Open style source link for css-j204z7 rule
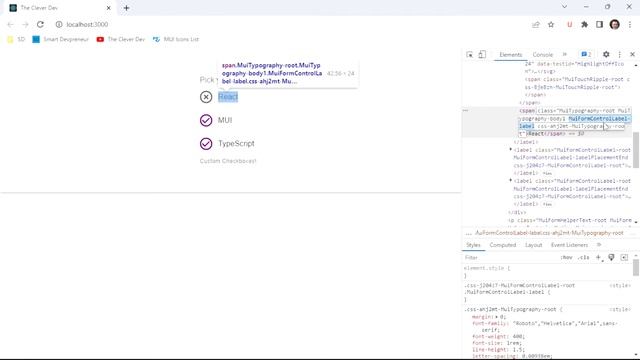The image size is (640, 360). coord(620,285)
